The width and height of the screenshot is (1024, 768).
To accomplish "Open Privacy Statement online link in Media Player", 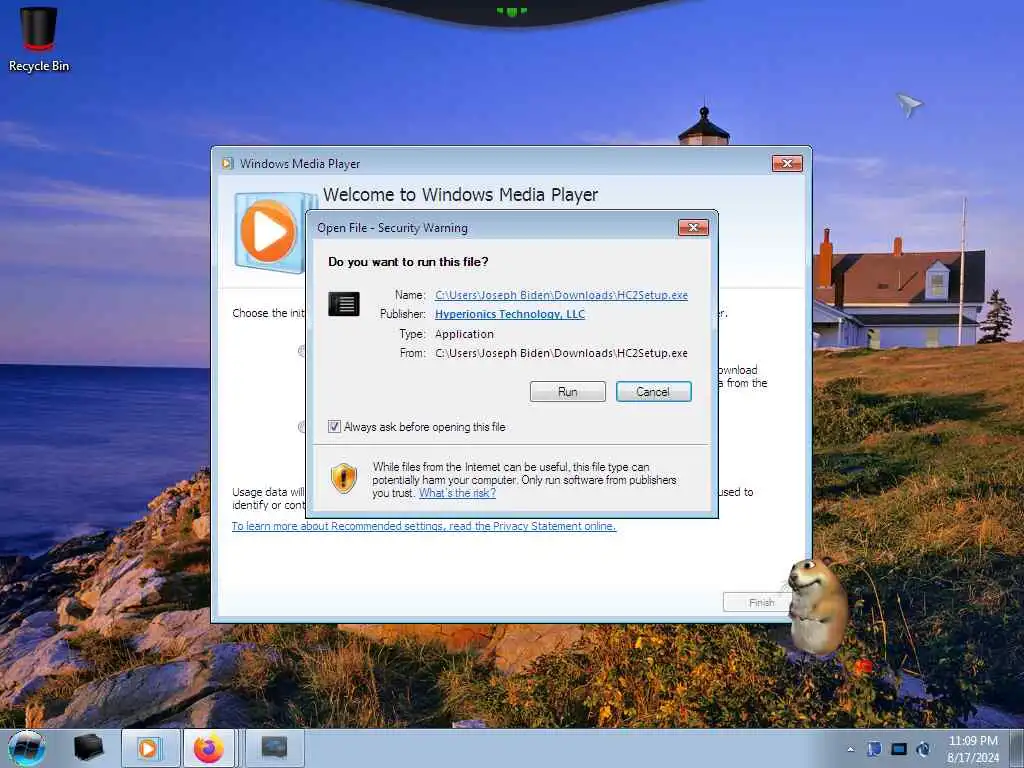I will tap(424, 526).
